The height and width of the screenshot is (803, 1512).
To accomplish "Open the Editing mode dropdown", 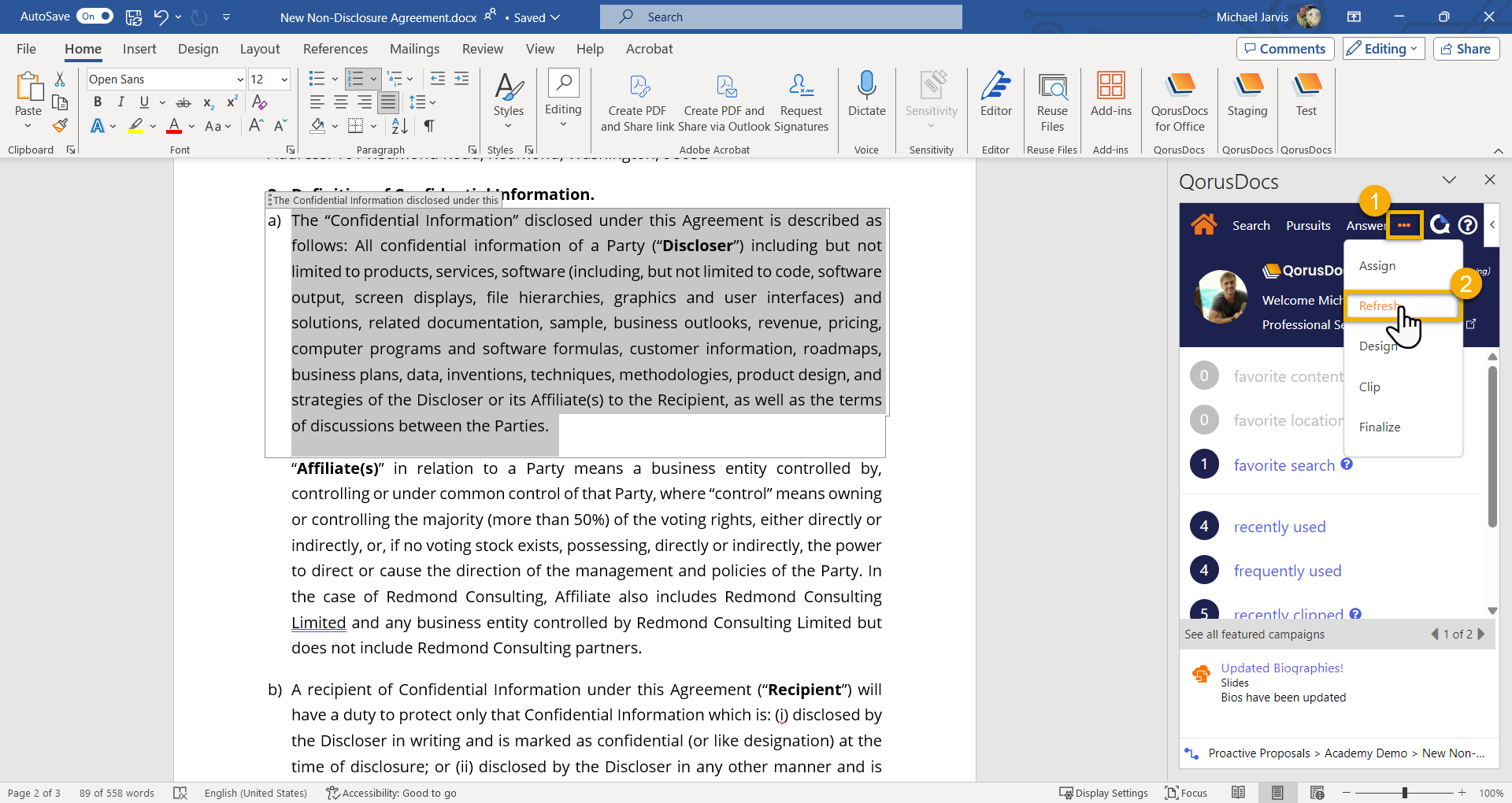I will coord(1384,49).
